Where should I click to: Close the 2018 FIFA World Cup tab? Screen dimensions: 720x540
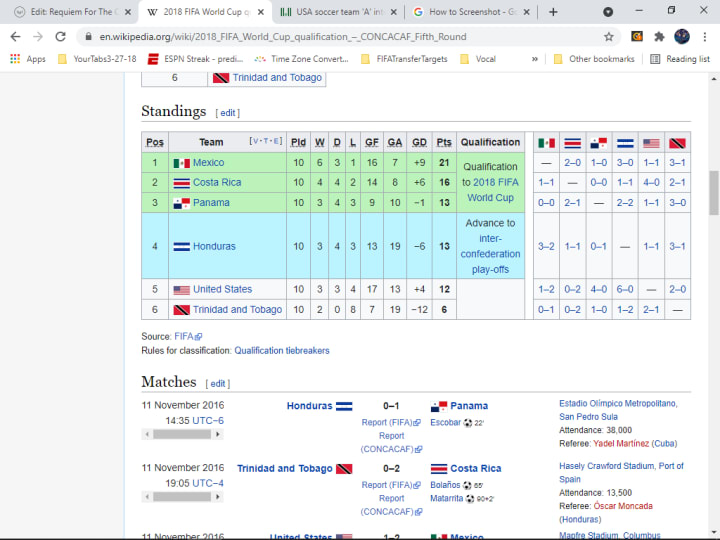point(261,12)
